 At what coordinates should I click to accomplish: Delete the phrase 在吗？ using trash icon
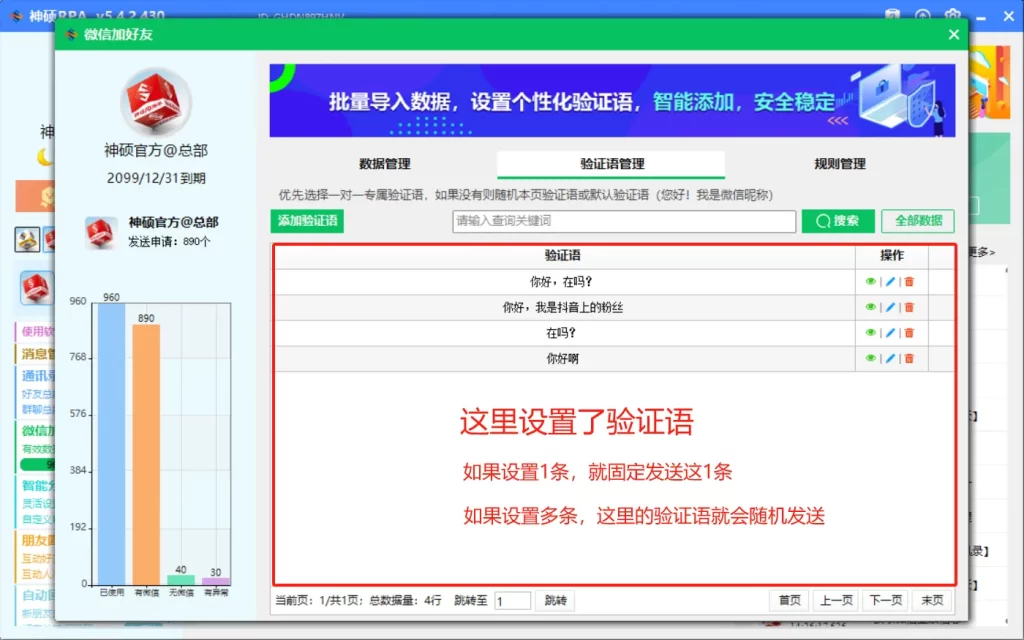click(910, 332)
